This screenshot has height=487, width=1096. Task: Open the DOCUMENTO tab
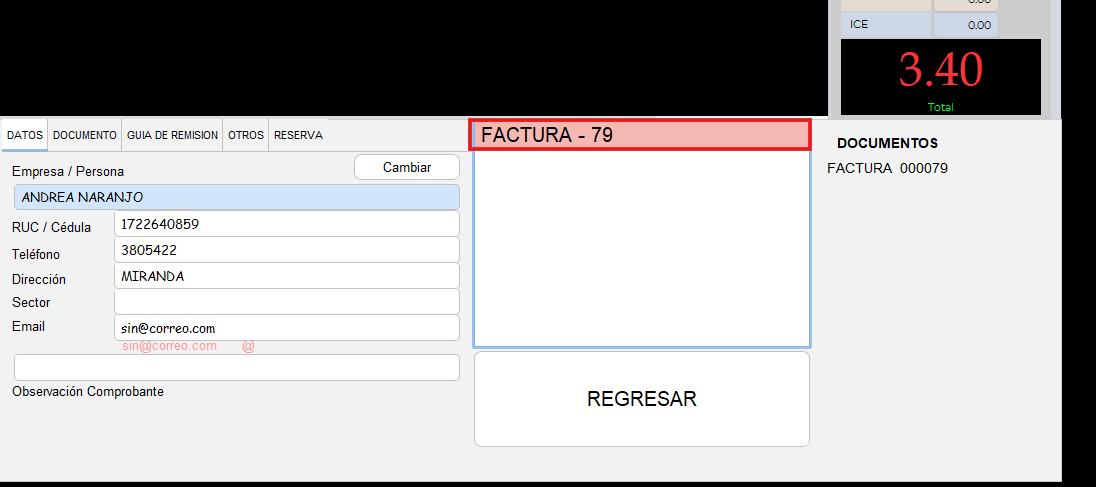85,135
